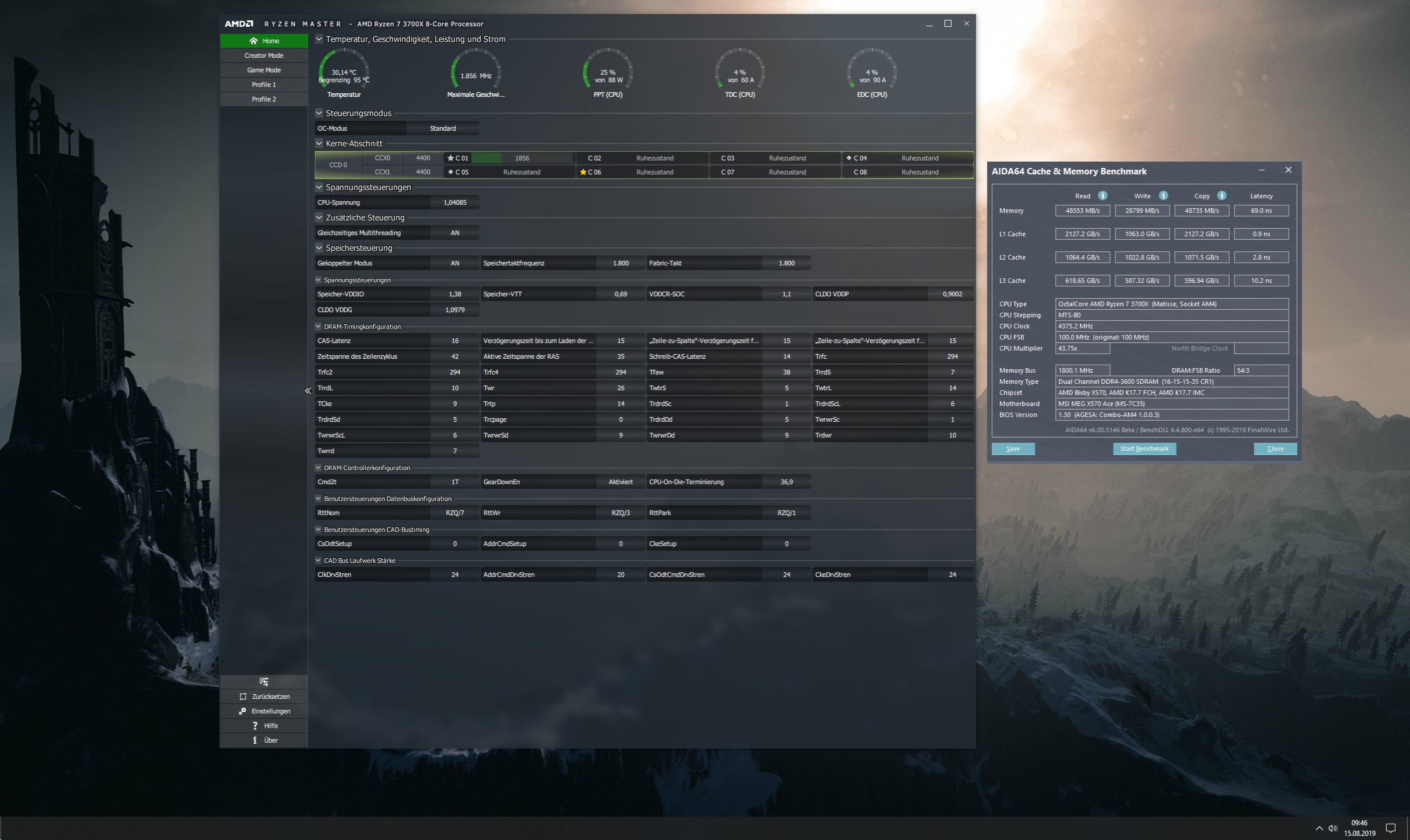Open the Windows notification center icon
1410x840 pixels.
1391,828
